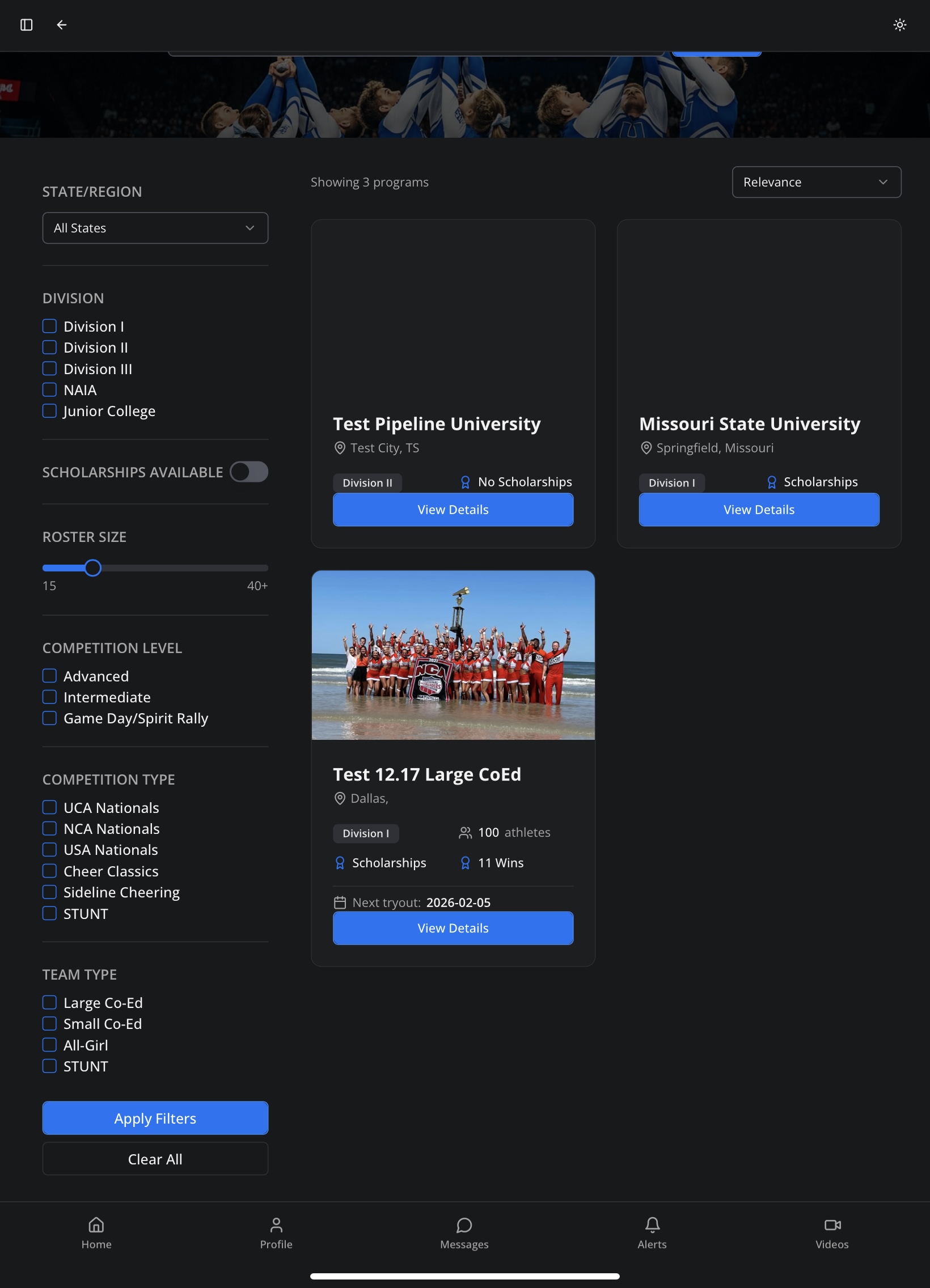
Task: Click the Division I badge on Missouri State card
Action: coord(671,482)
